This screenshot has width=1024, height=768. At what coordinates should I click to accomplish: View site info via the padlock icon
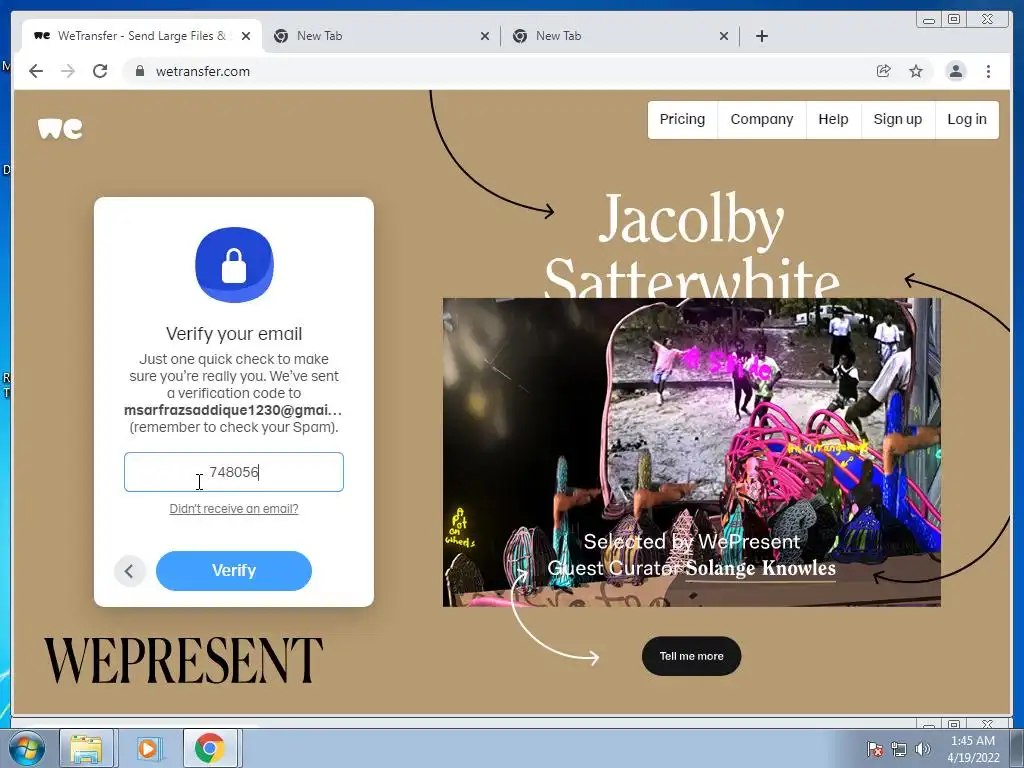tap(139, 71)
